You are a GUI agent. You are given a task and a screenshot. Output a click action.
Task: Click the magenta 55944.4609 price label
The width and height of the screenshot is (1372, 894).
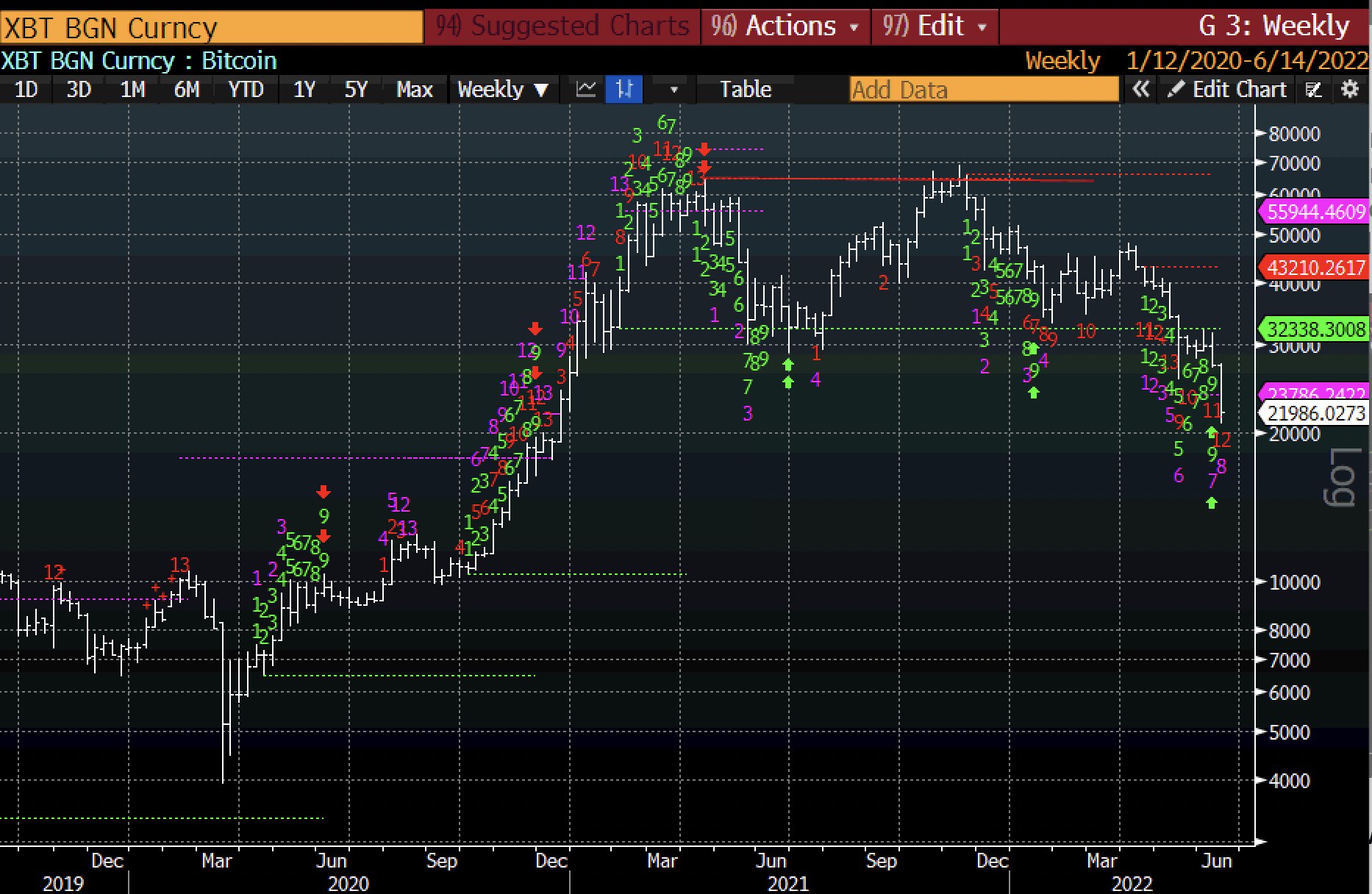[x=1315, y=212]
